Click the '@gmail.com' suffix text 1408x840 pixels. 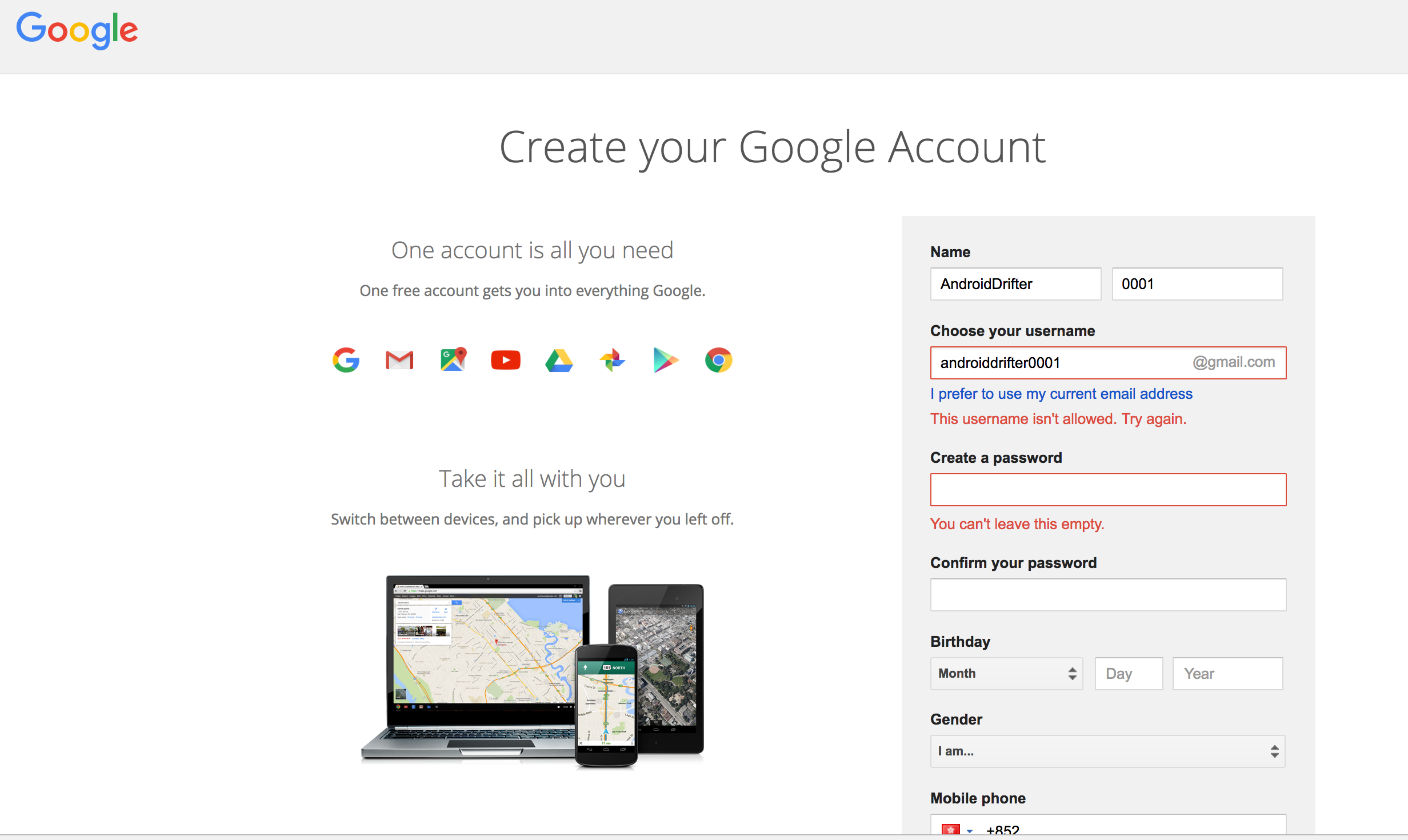tap(1234, 362)
